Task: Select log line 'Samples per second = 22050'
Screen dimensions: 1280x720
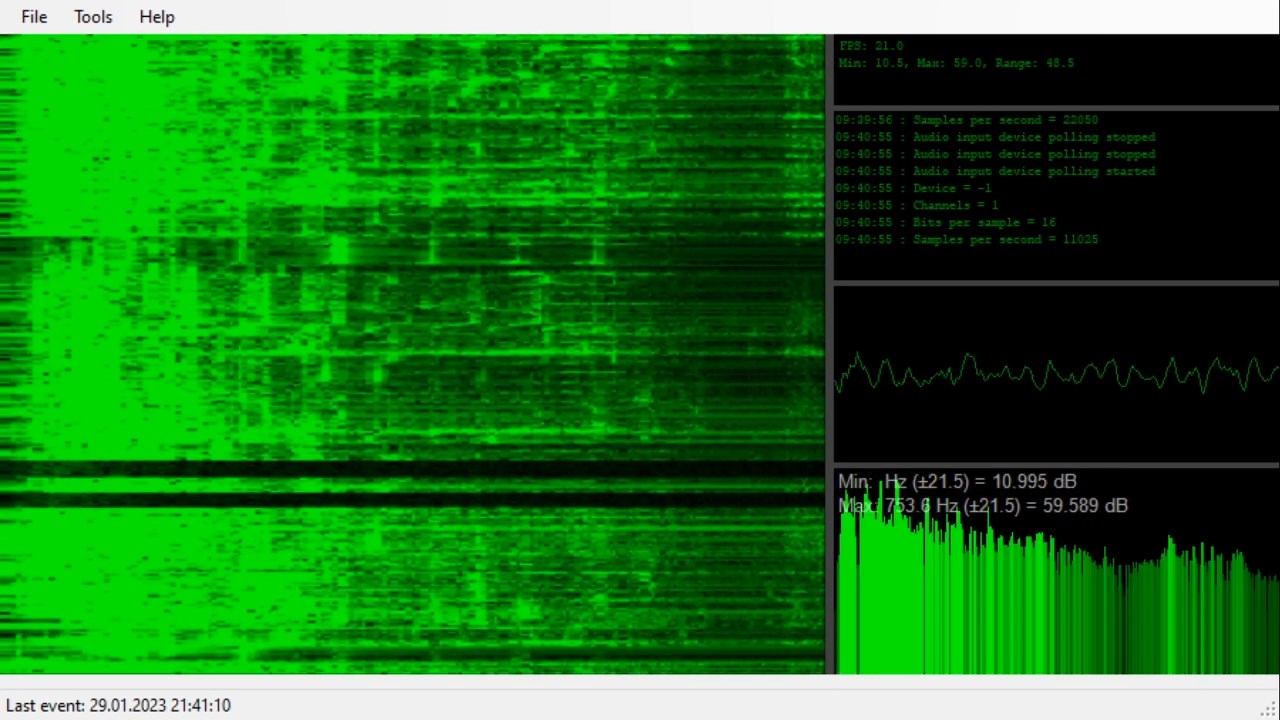Action: click(x=966, y=120)
